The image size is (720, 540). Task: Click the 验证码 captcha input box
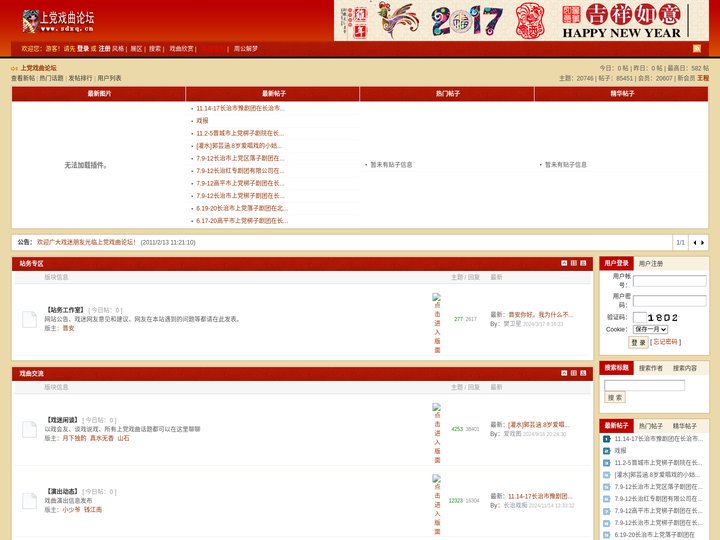click(x=640, y=317)
